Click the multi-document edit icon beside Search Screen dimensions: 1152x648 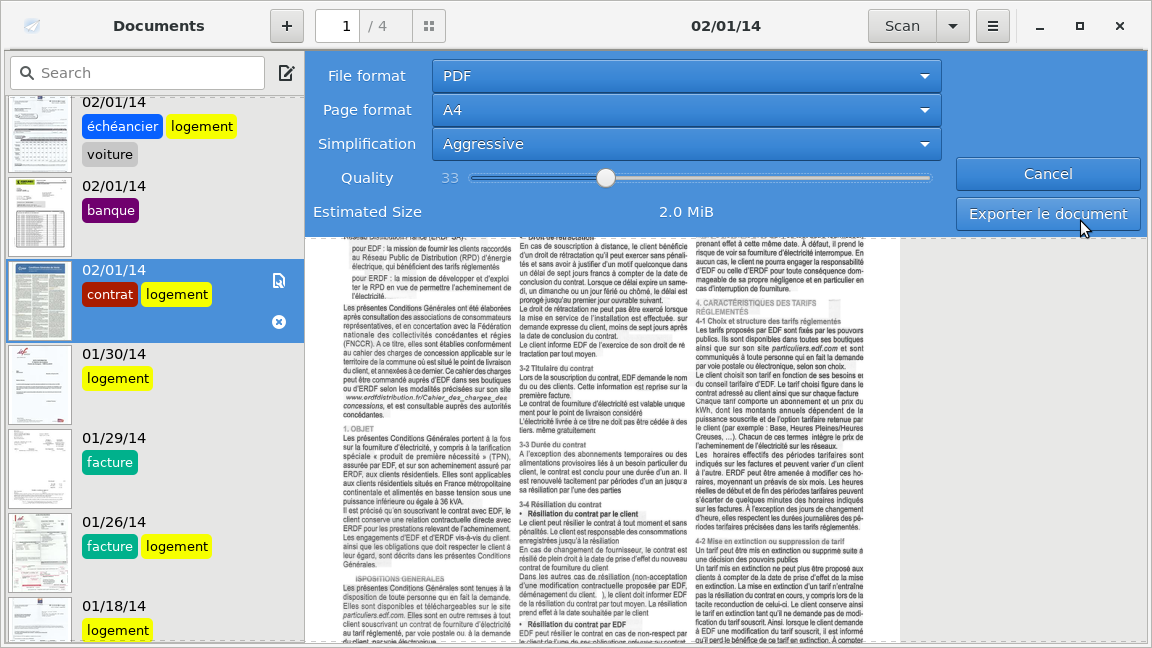pos(286,73)
